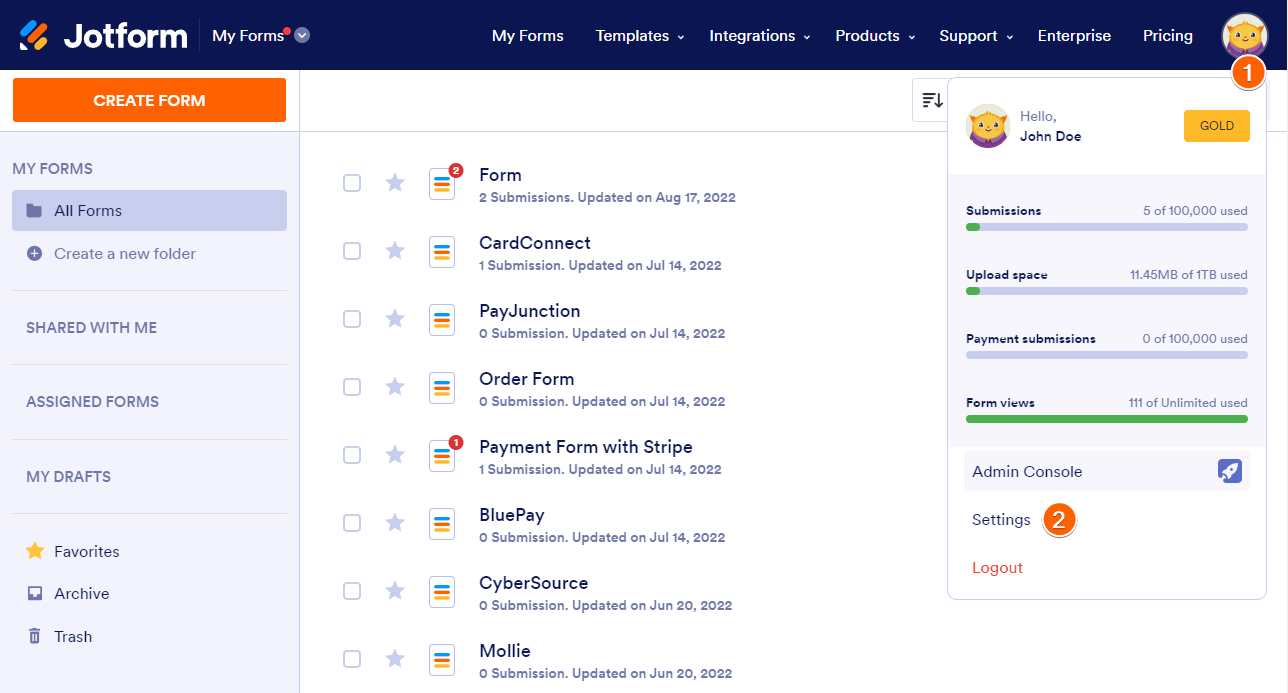Open the Archive folder label
The height and width of the screenshot is (693, 1288).
pos(82,594)
